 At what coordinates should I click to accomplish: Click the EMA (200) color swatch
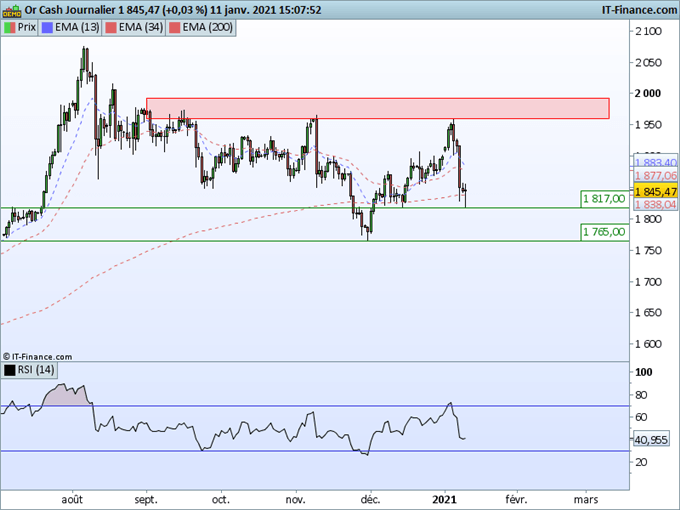click(x=174, y=28)
